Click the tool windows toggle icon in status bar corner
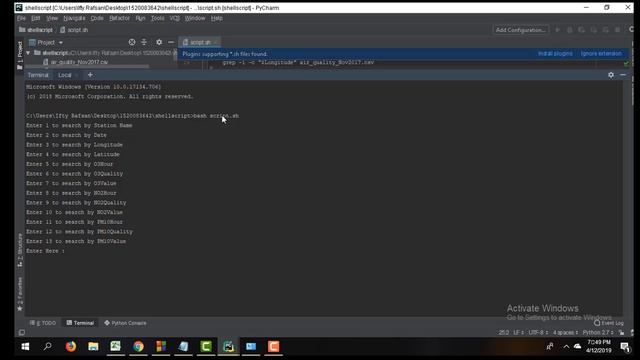640x360 pixels. (x=22, y=333)
